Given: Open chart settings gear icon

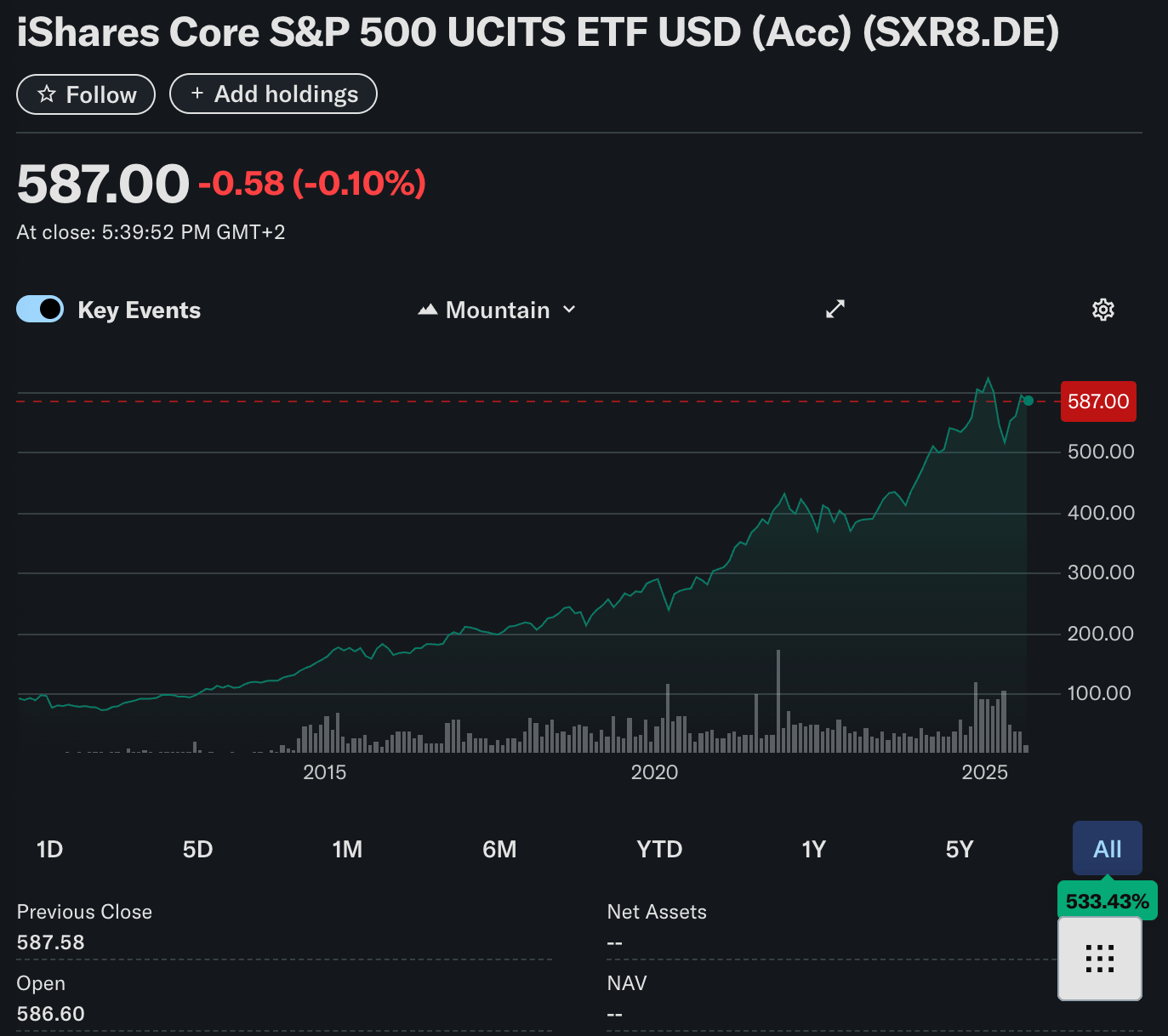Looking at the screenshot, I should (1102, 310).
